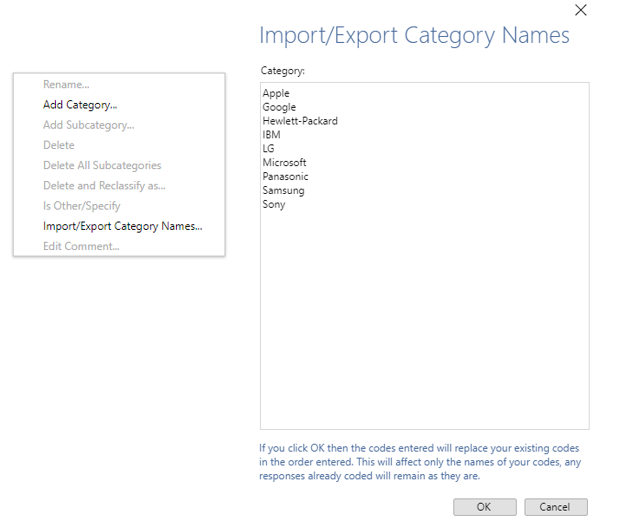
Task: Click the IBM category line
Action: [x=272, y=135]
